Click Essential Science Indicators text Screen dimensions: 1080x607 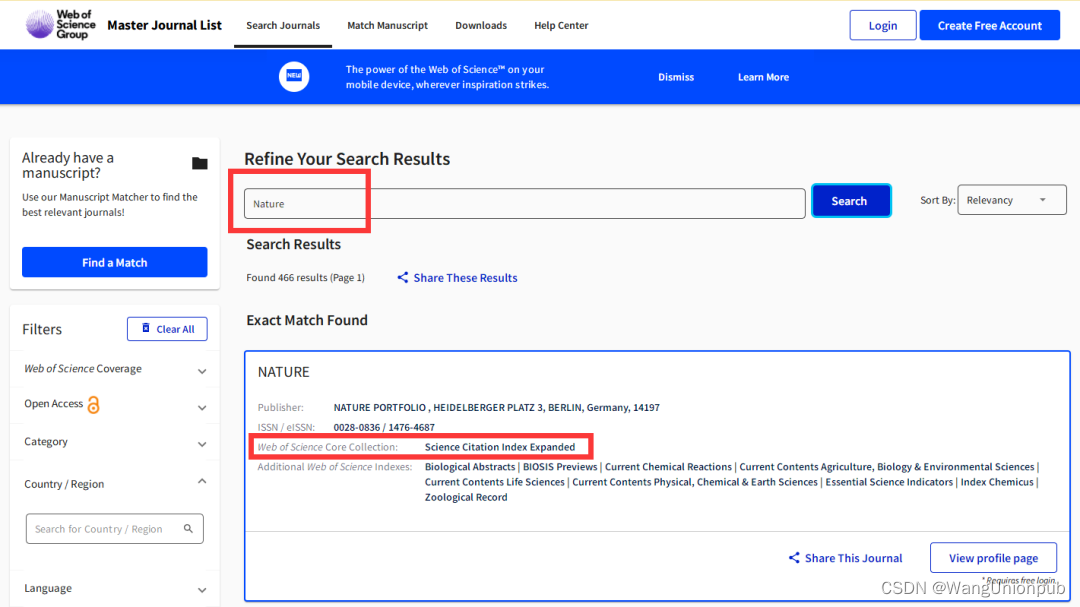[889, 482]
